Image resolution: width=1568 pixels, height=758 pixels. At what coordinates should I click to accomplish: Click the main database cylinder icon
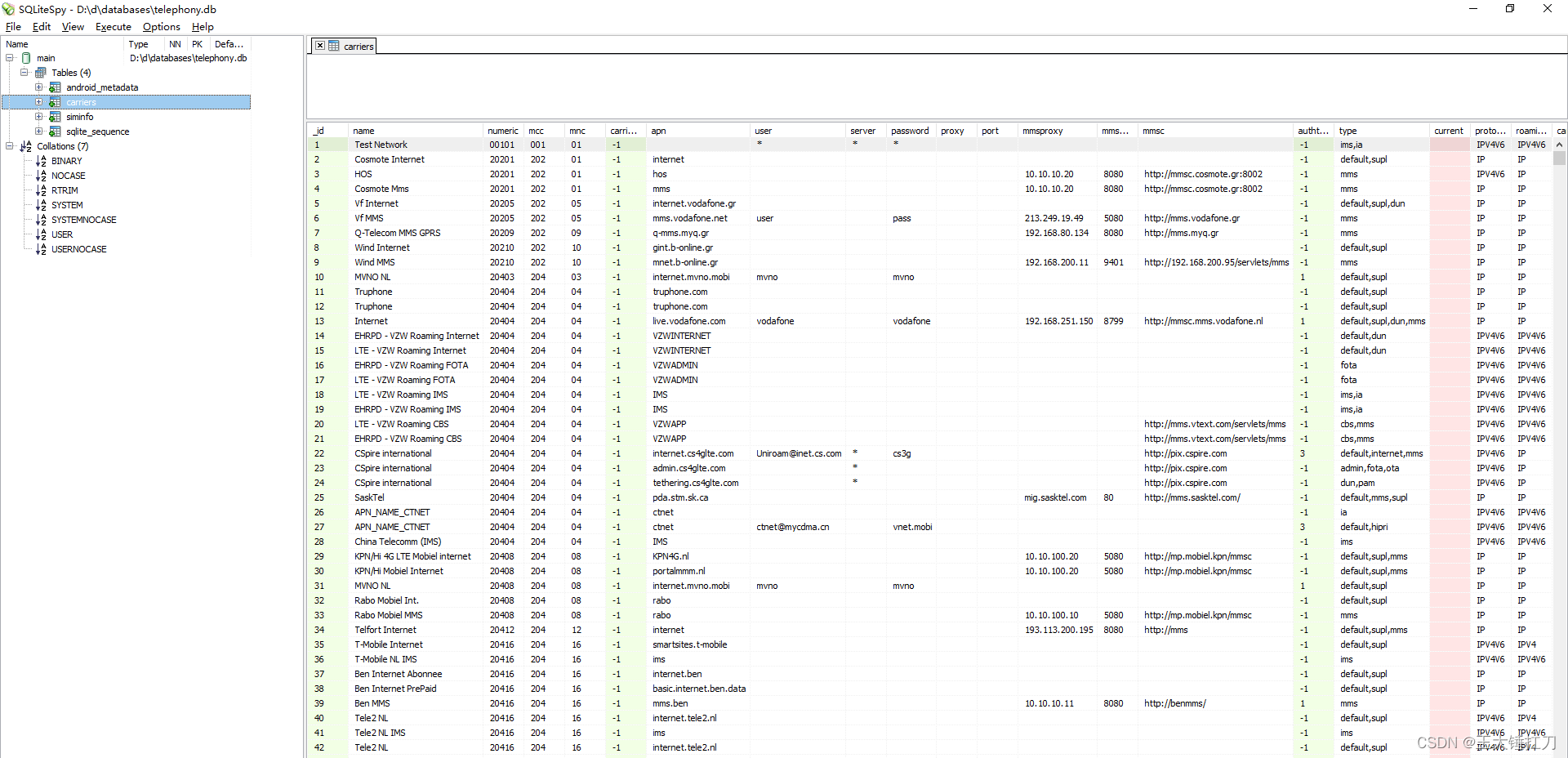(26, 58)
